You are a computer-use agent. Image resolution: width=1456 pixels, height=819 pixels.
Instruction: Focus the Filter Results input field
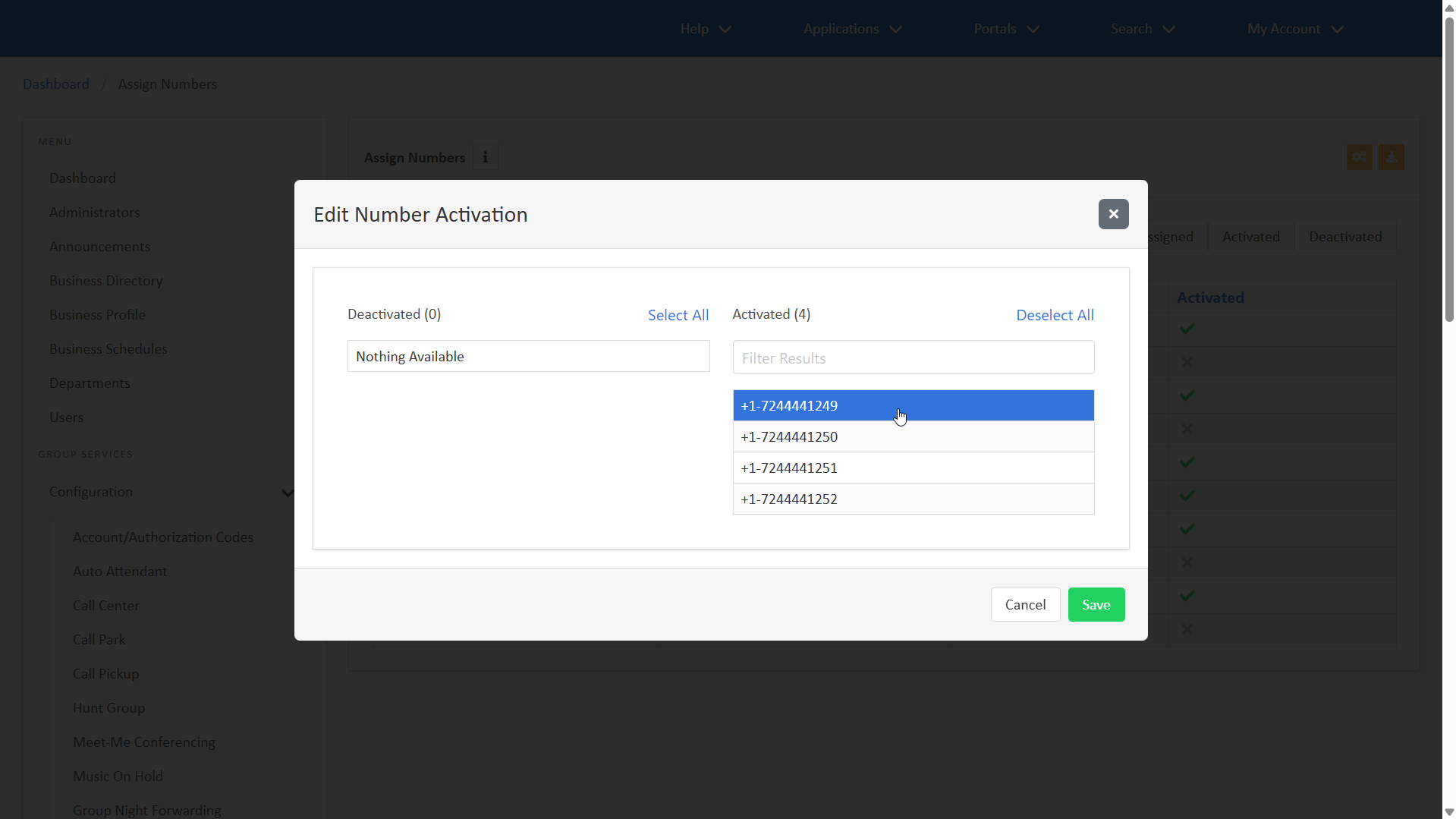pyautogui.click(x=913, y=358)
